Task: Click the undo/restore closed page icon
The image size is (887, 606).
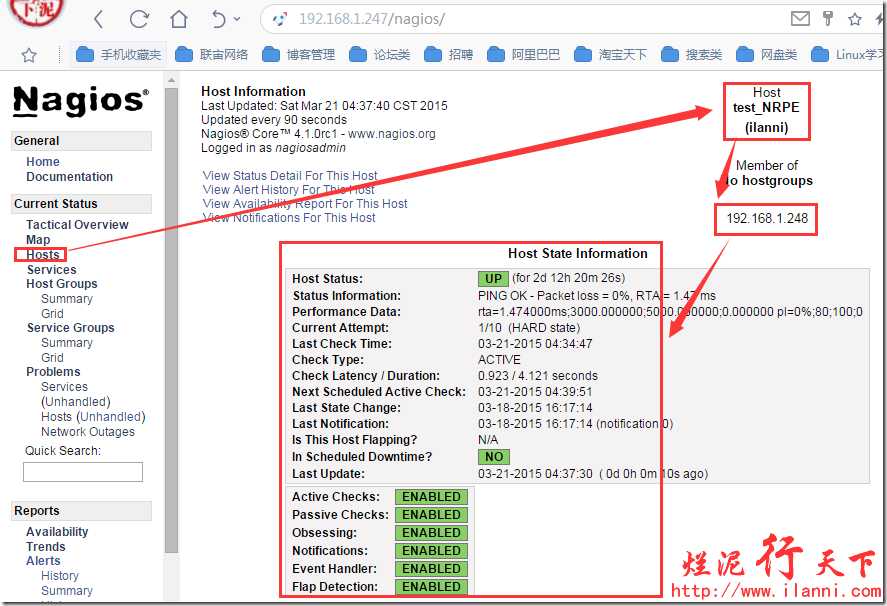Action: pyautogui.click(x=219, y=19)
